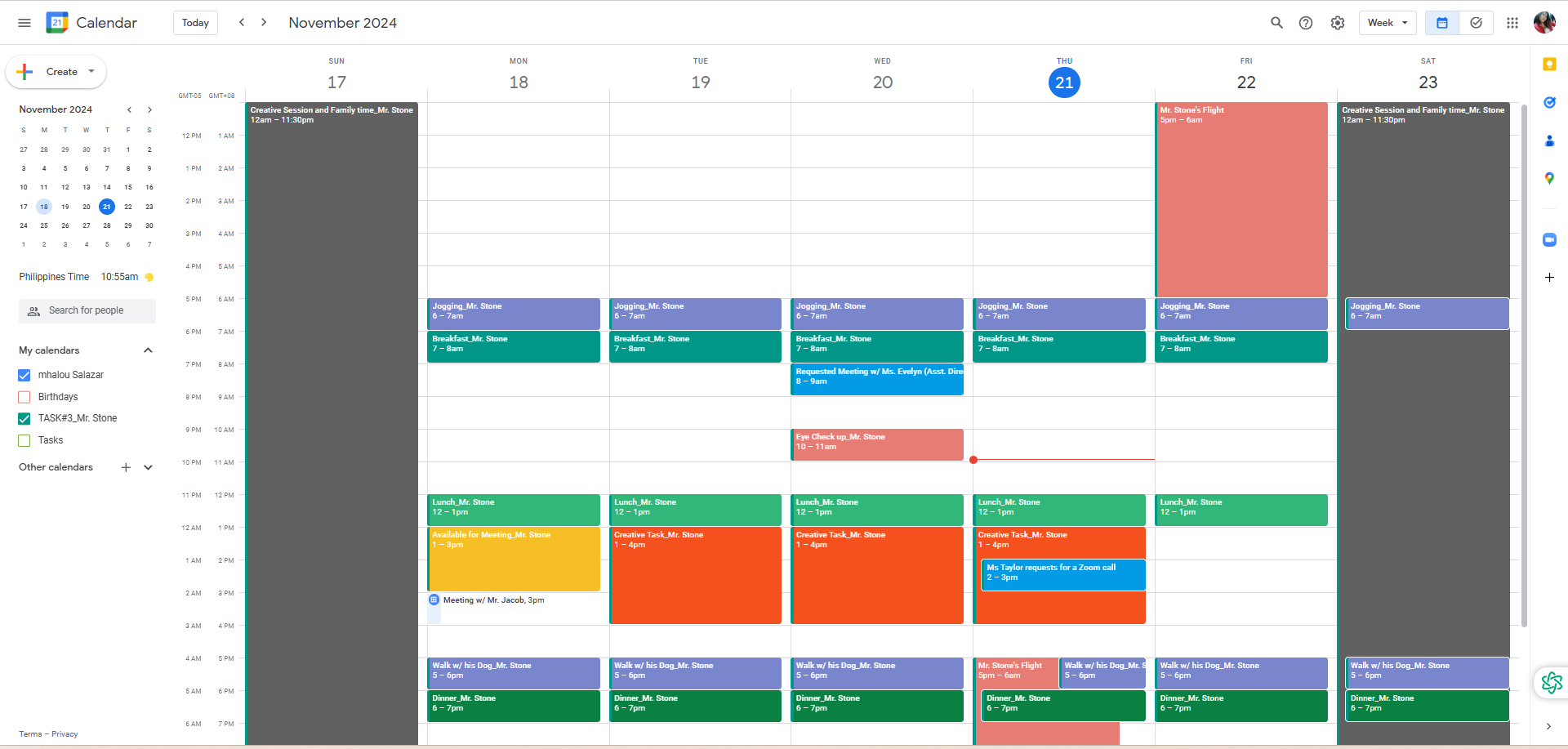The width and height of the screenshot is (1568, 749).
Task: Click the November 2024 header title
Action: 343,23
